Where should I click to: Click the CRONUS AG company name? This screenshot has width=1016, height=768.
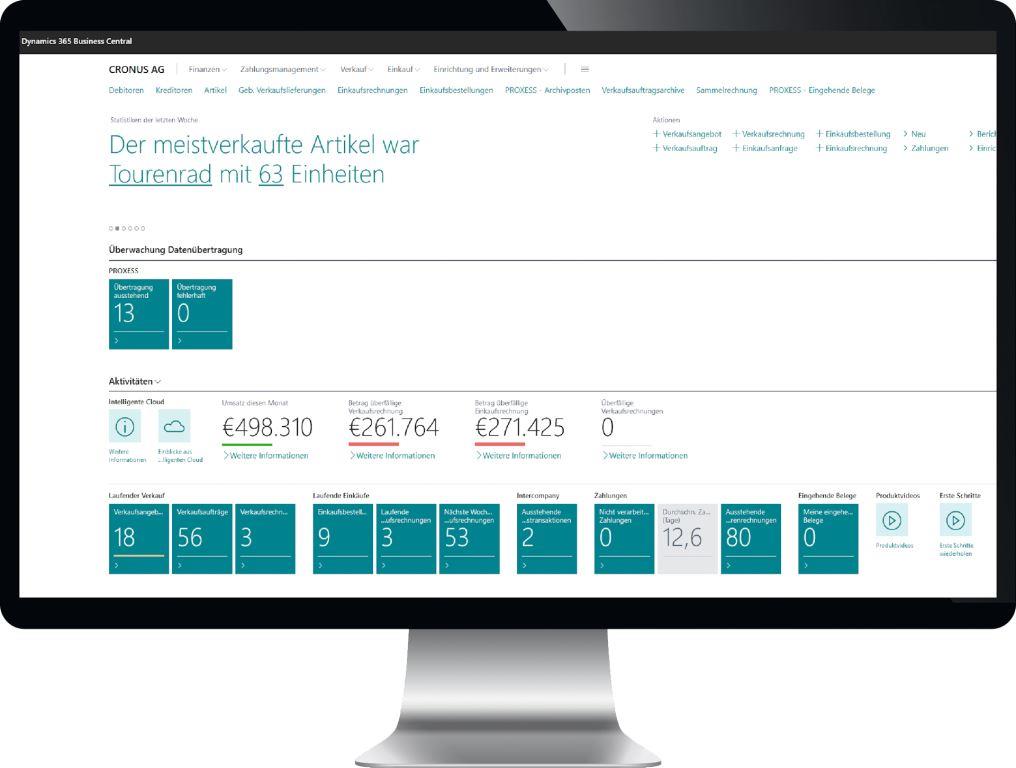[137, 69]
